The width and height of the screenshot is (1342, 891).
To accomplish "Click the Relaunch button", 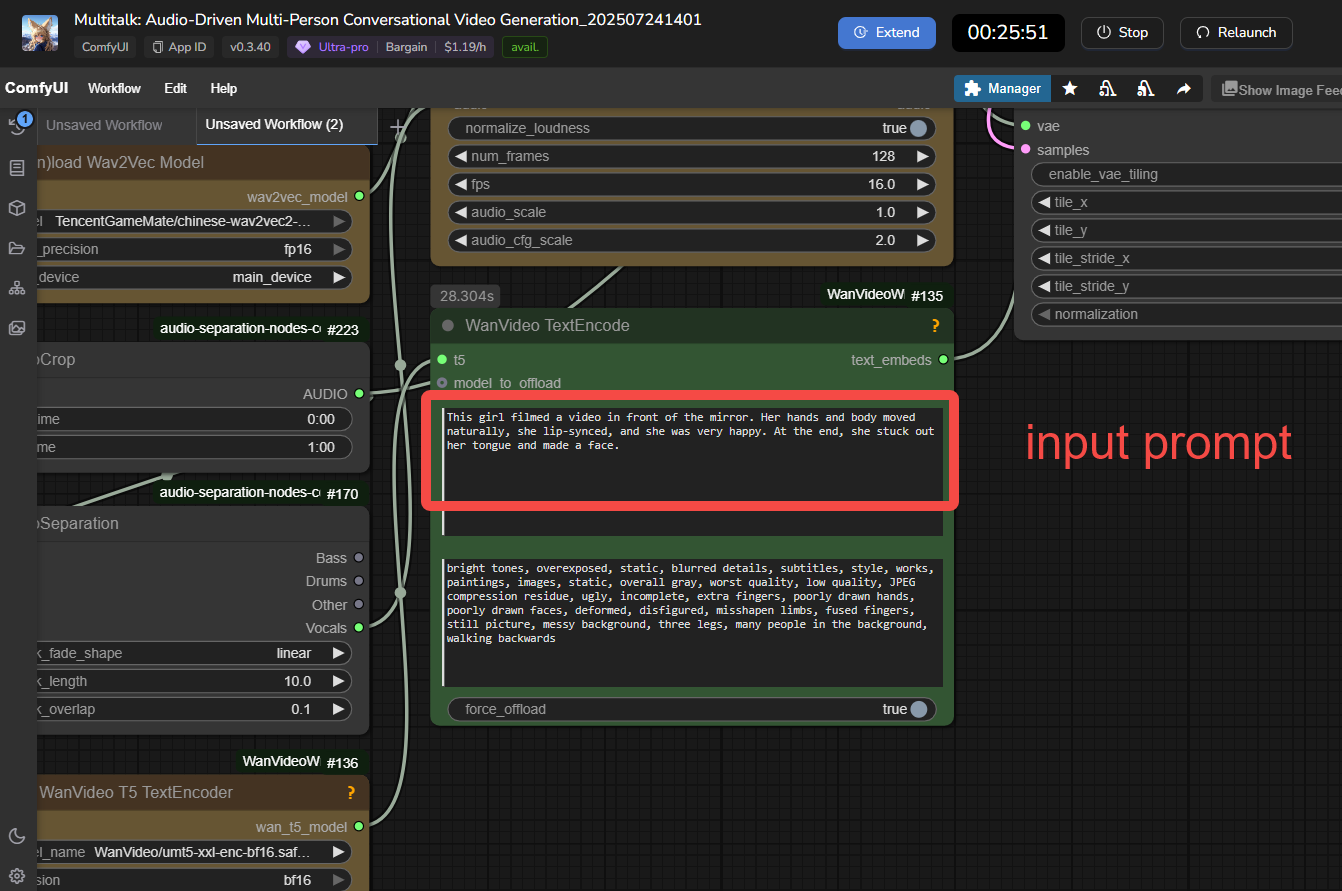I will pos(1236,32).
